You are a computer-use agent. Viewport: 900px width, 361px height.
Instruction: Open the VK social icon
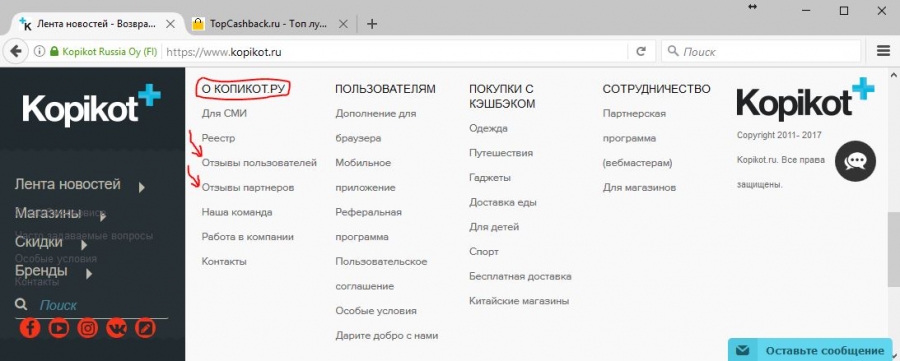pyautogui.click(x=117, y=328)
